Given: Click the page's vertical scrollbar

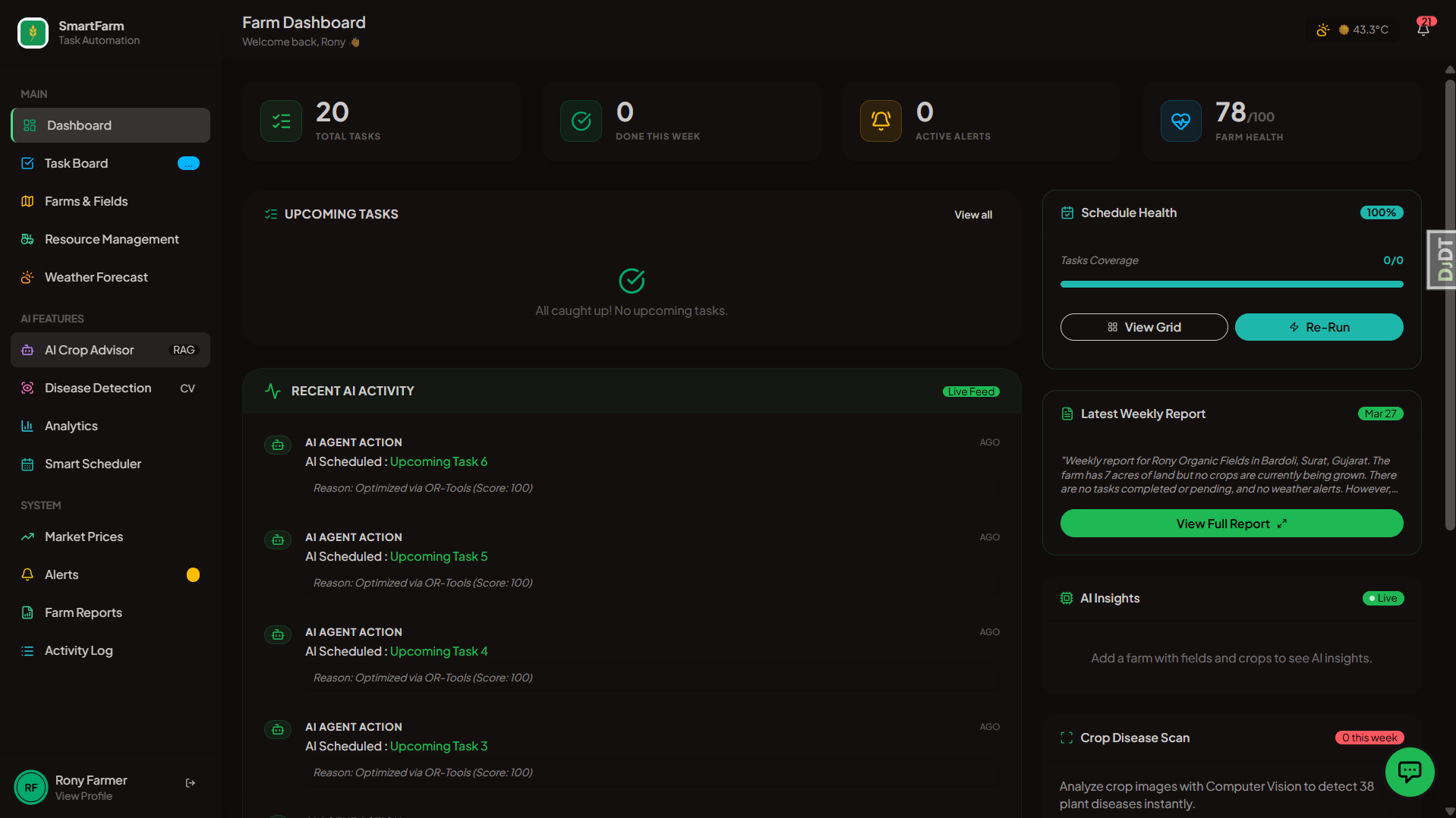Looking at the screenshot, I should click(1449, 304).
